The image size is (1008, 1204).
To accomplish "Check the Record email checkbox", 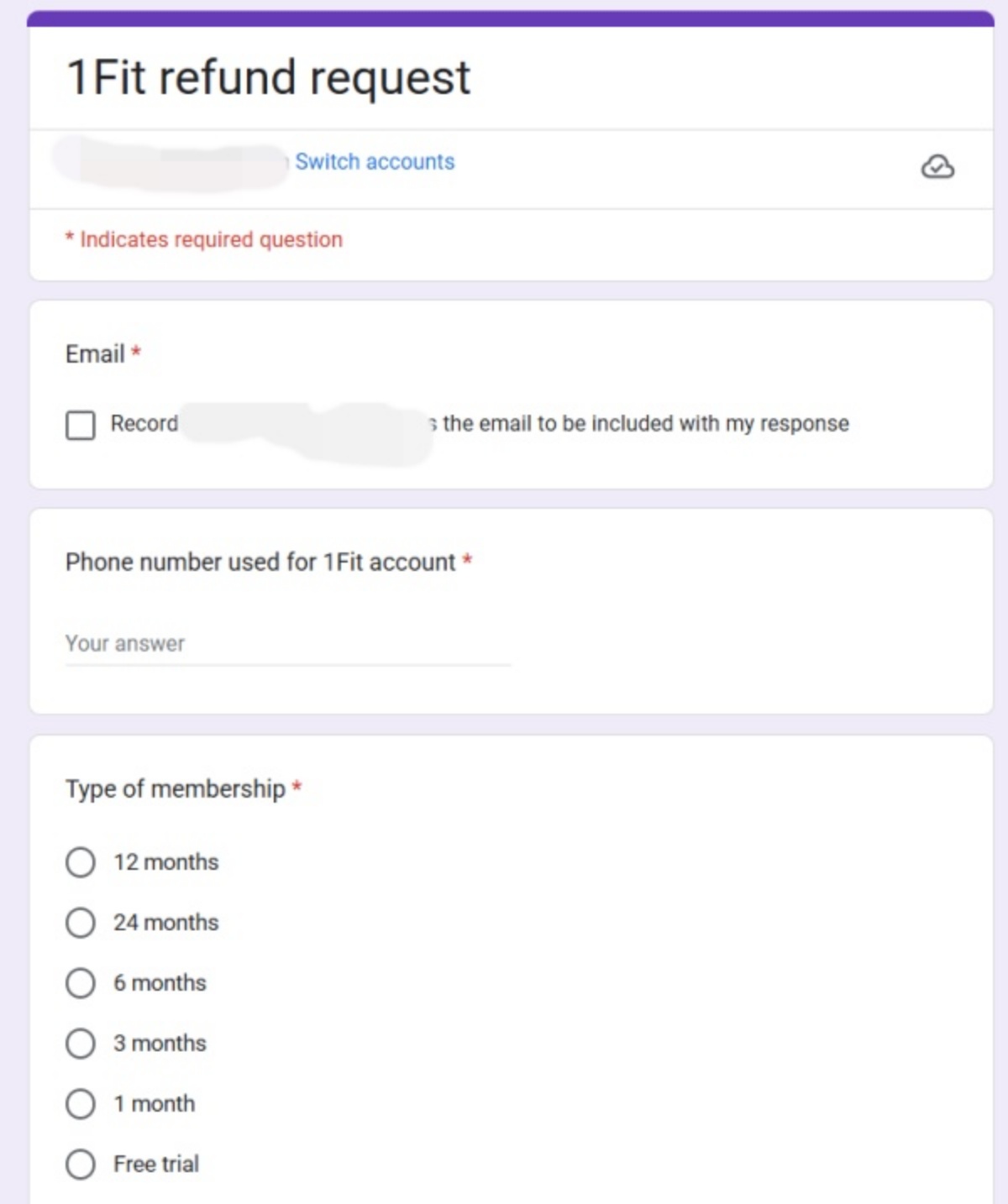I will pyautogui.click(x=81, y=425).
